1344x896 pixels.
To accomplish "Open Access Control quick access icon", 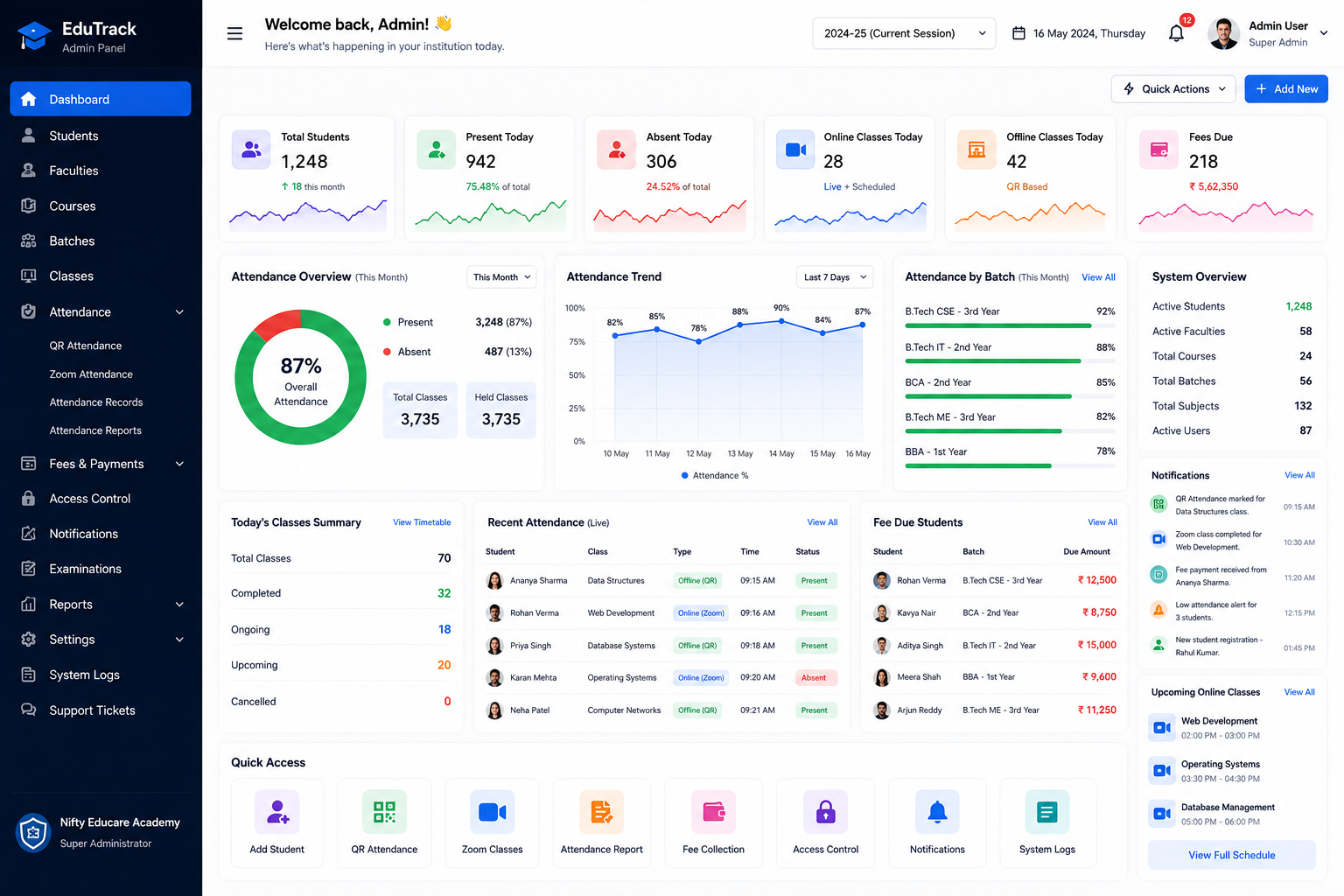I will [x=826, y=812].
